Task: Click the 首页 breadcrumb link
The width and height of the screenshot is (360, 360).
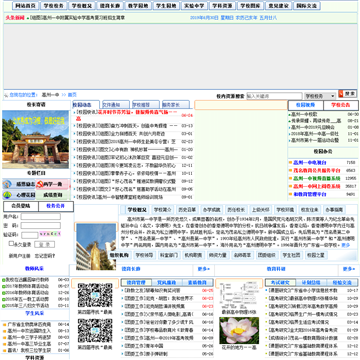Action: coord(72,95)
